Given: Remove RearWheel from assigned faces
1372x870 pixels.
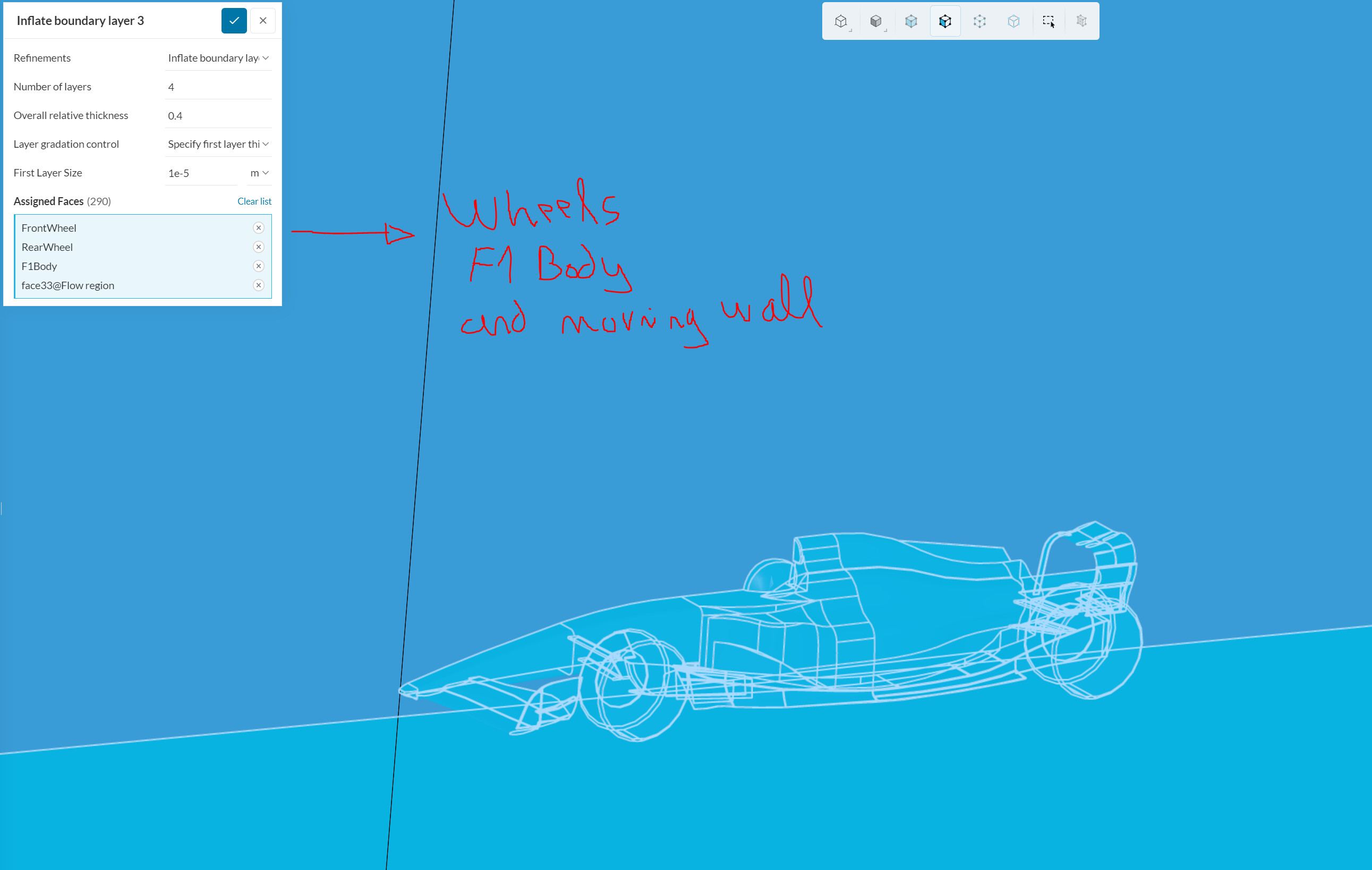Looking at the screenshot, I should pos(259,247).
